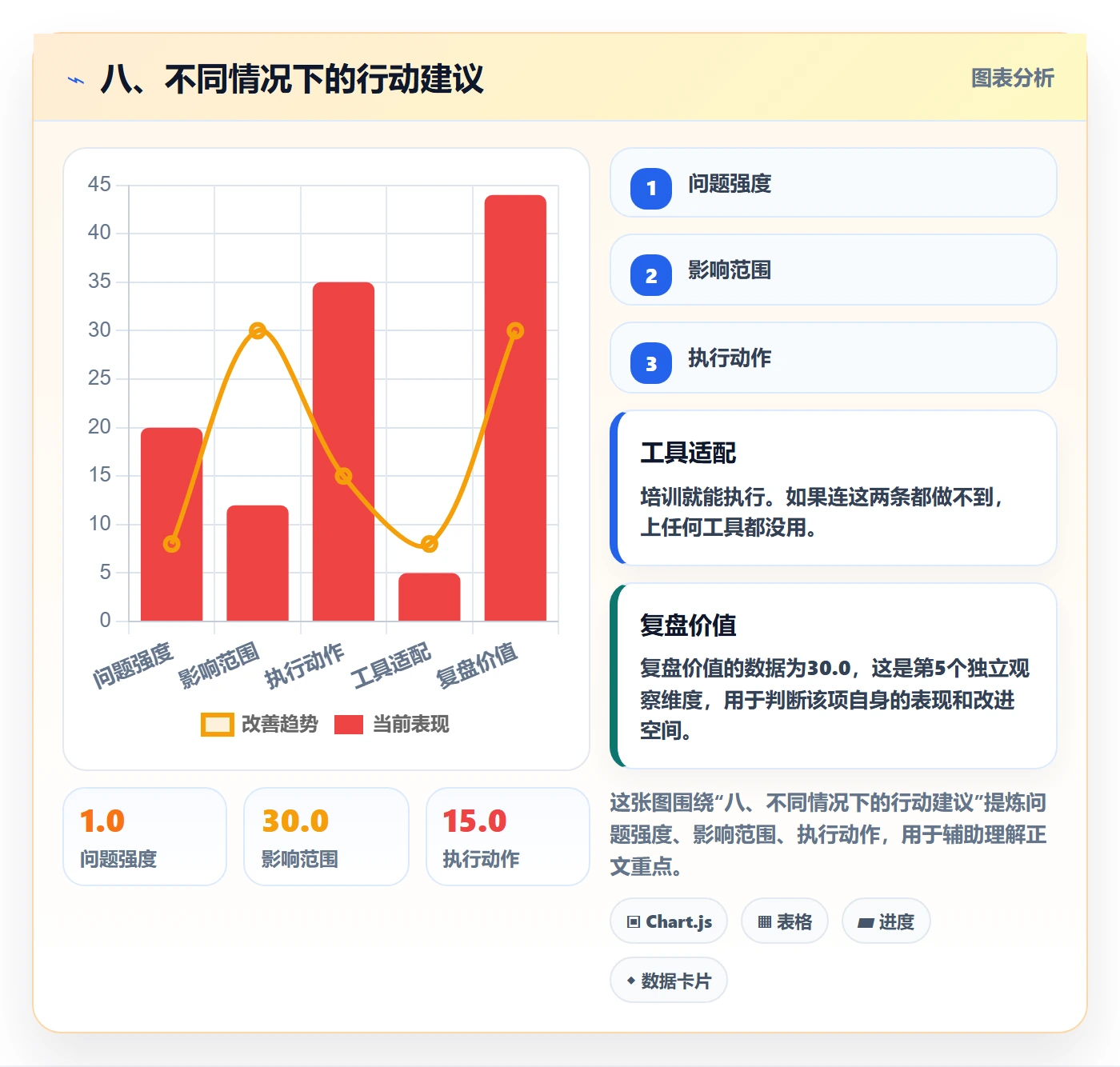
Task: Select the red bar for 执行动作
Action: point(343,451)
